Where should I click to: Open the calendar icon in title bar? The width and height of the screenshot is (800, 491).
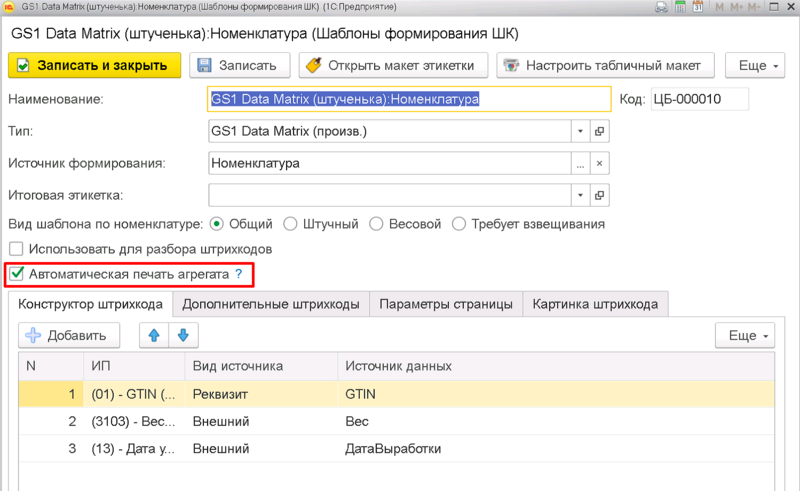(698, 7)
